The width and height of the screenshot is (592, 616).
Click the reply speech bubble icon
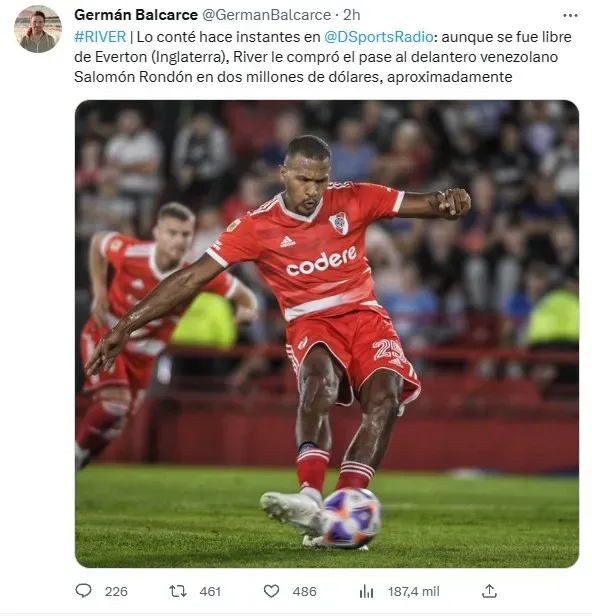point(83,591)
